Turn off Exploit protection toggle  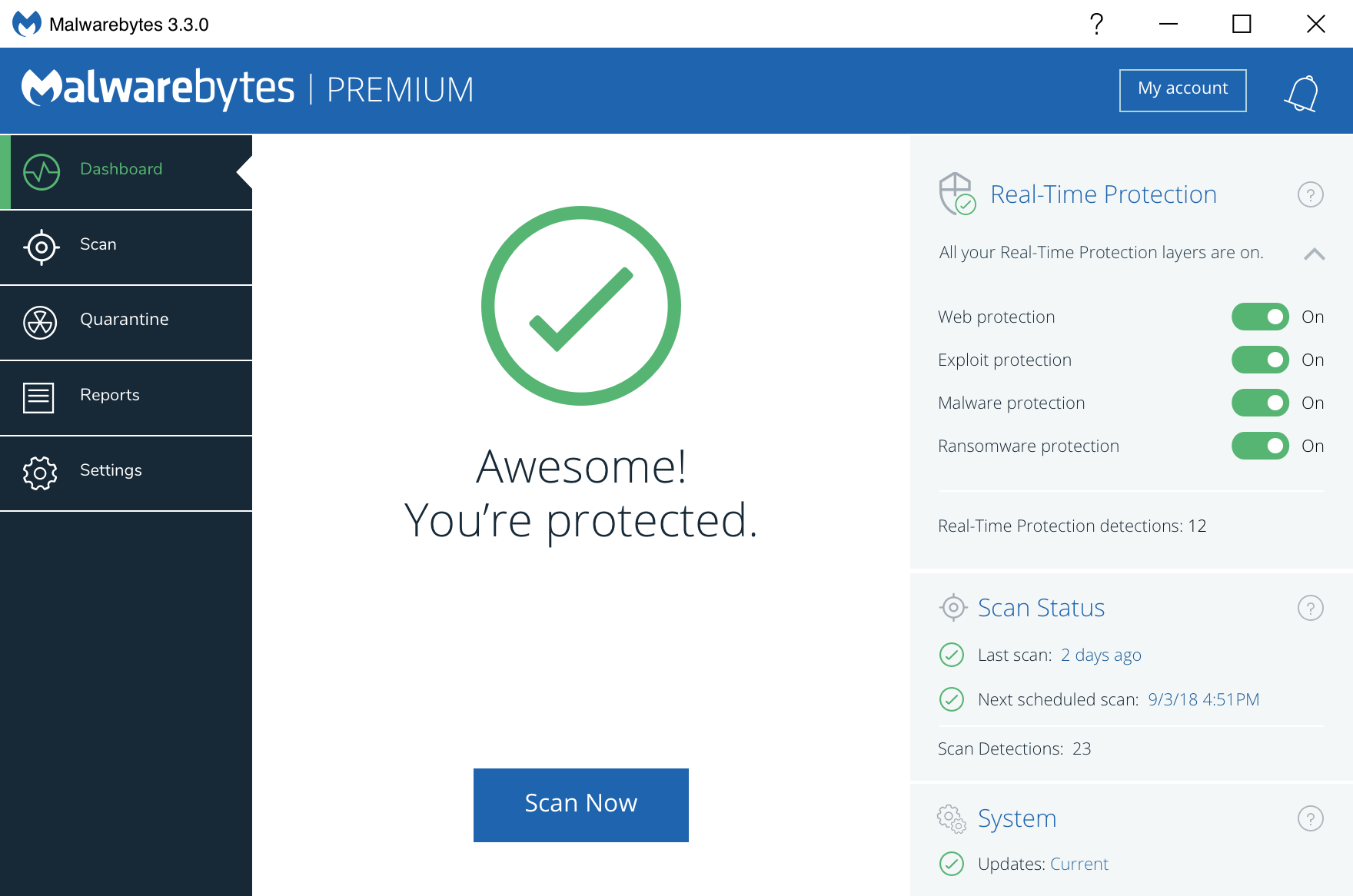(x=1260, y=360)
